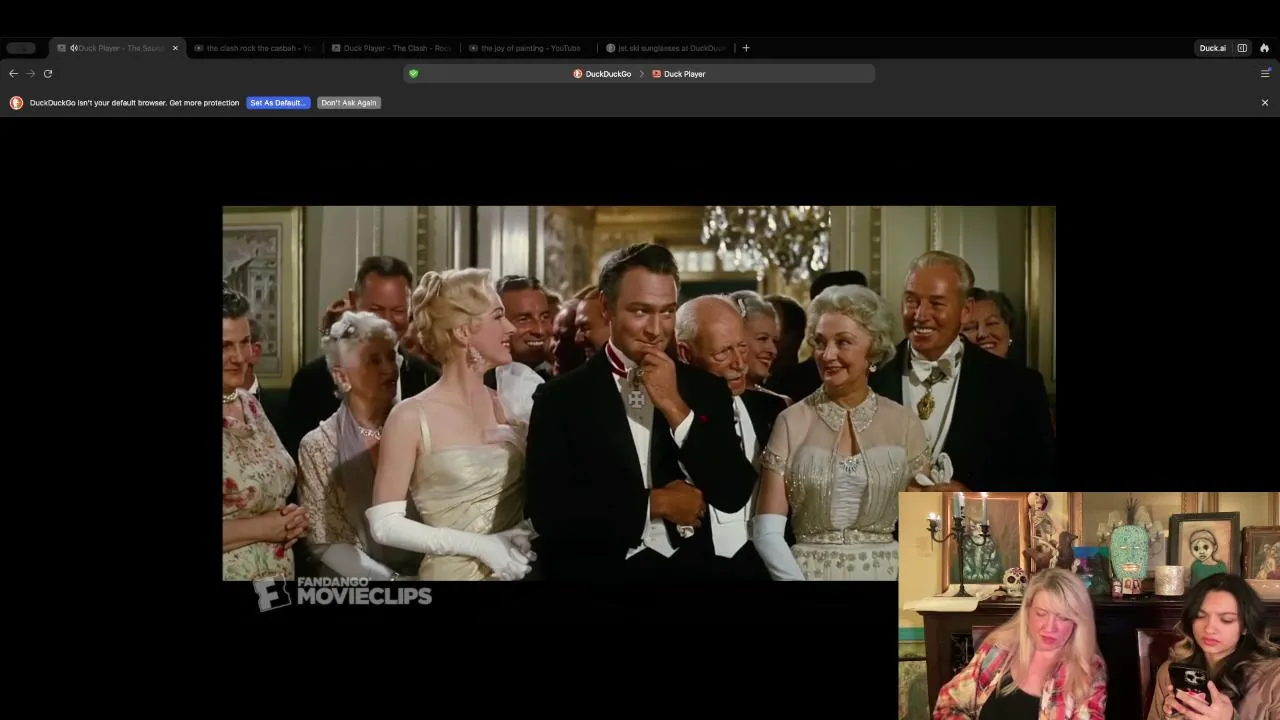Switch to Duck Player - The Clash tab
1280x720 pixels.
tap(391, 48)
